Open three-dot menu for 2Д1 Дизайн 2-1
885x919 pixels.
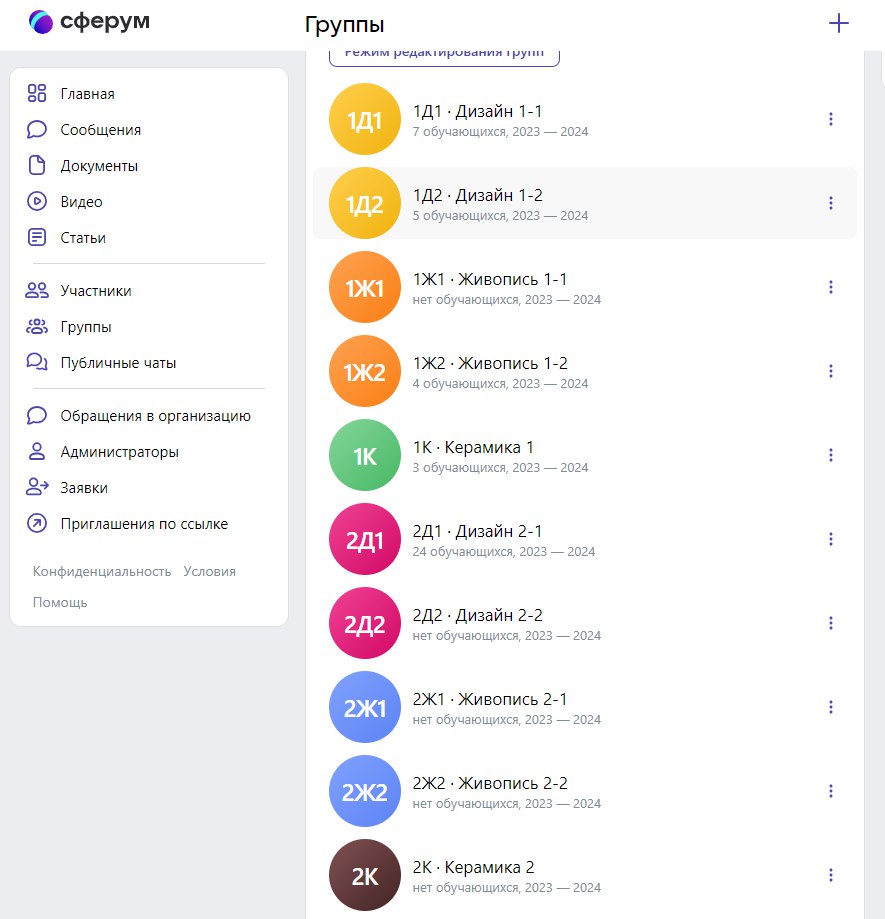(x=830, y=539)
